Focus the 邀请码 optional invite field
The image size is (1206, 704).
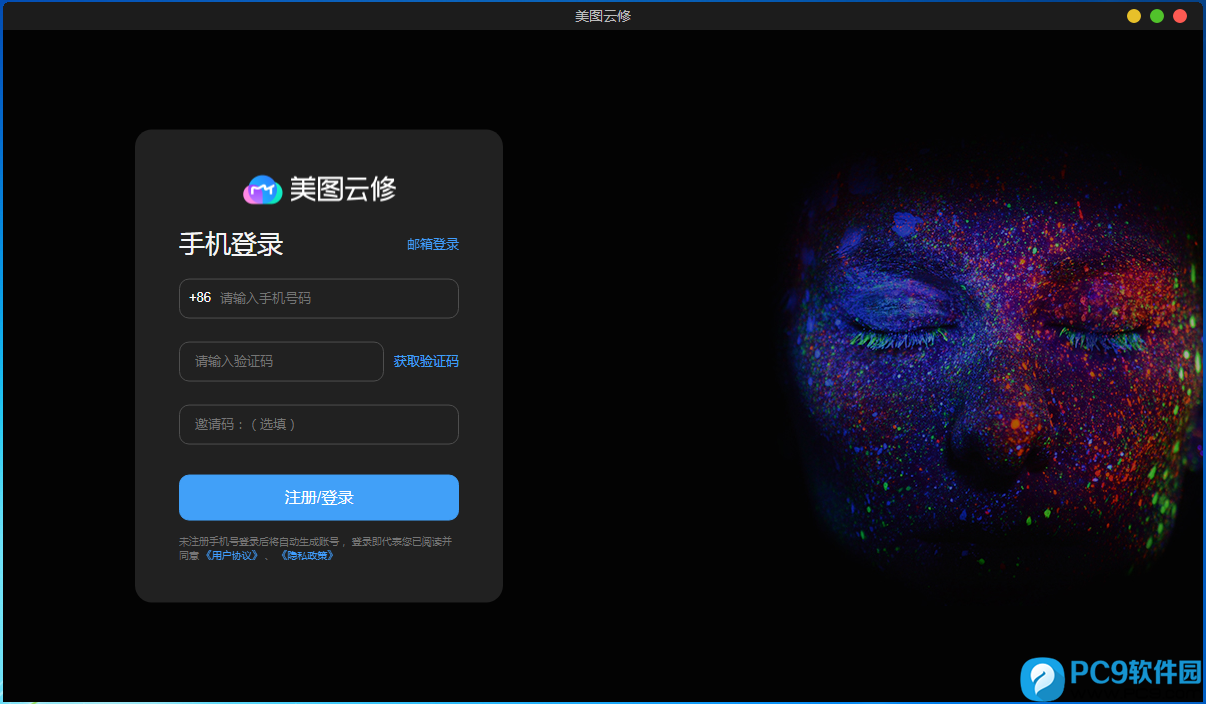pos(319,424)
